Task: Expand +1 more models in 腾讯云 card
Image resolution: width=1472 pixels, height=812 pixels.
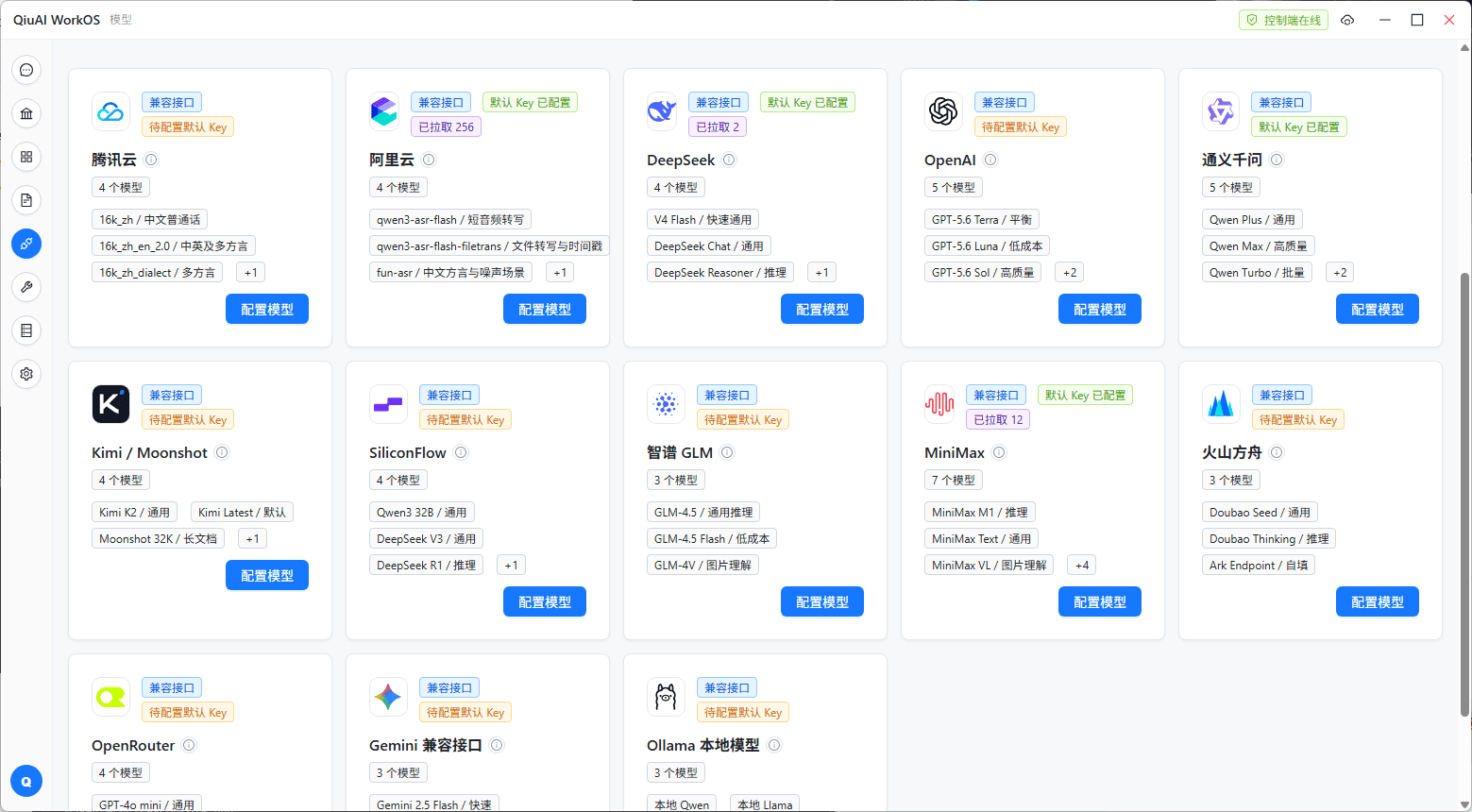Action: 251,272
